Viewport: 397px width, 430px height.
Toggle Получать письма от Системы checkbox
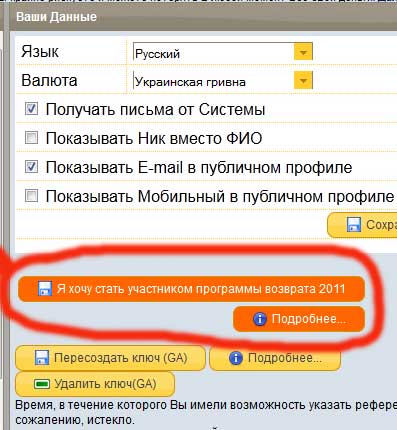click(32, 109)
